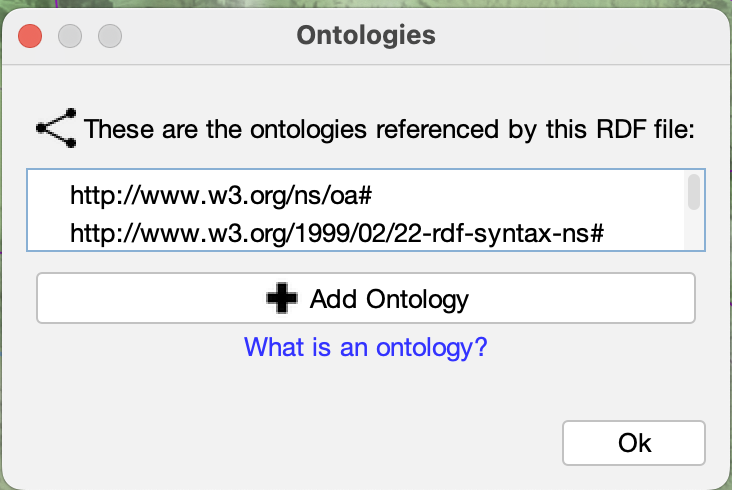Click empty dialog area left of Ok button
The image size is (732, 490).
pos(300,442)
